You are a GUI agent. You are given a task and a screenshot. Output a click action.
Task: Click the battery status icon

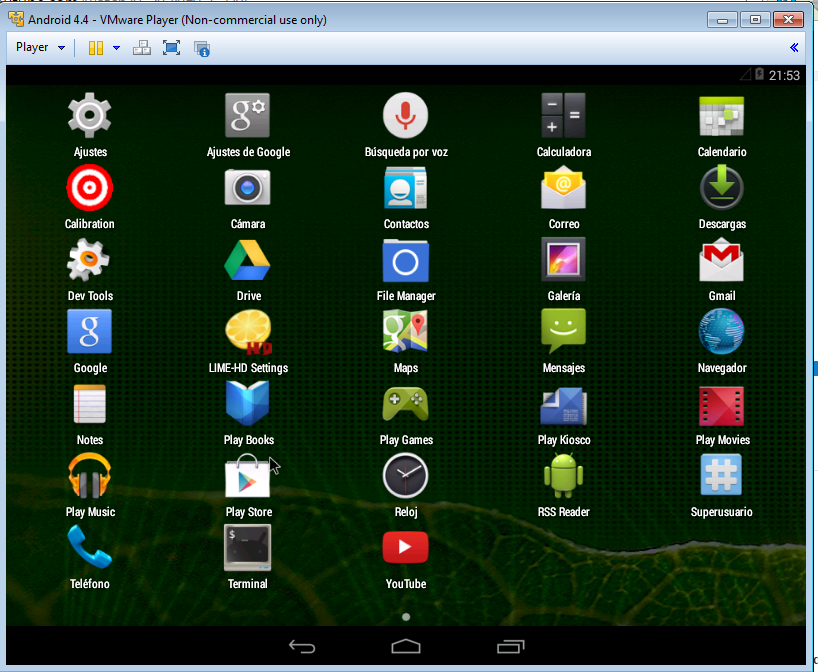click(x=760, y=75)
